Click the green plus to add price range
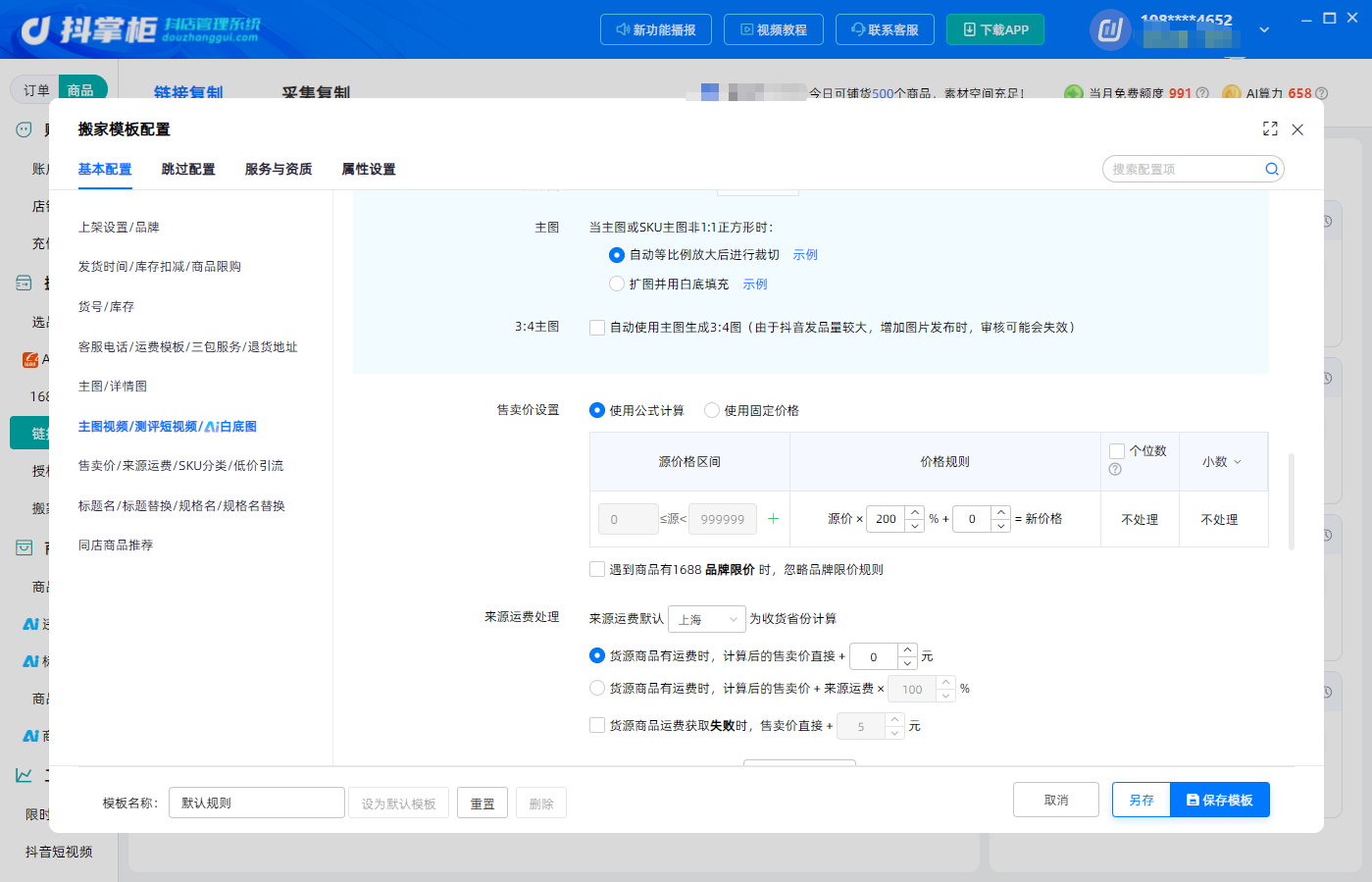The height and width of the screenshot is (882, 1372). pyautogui.click(x=773, y=519)
